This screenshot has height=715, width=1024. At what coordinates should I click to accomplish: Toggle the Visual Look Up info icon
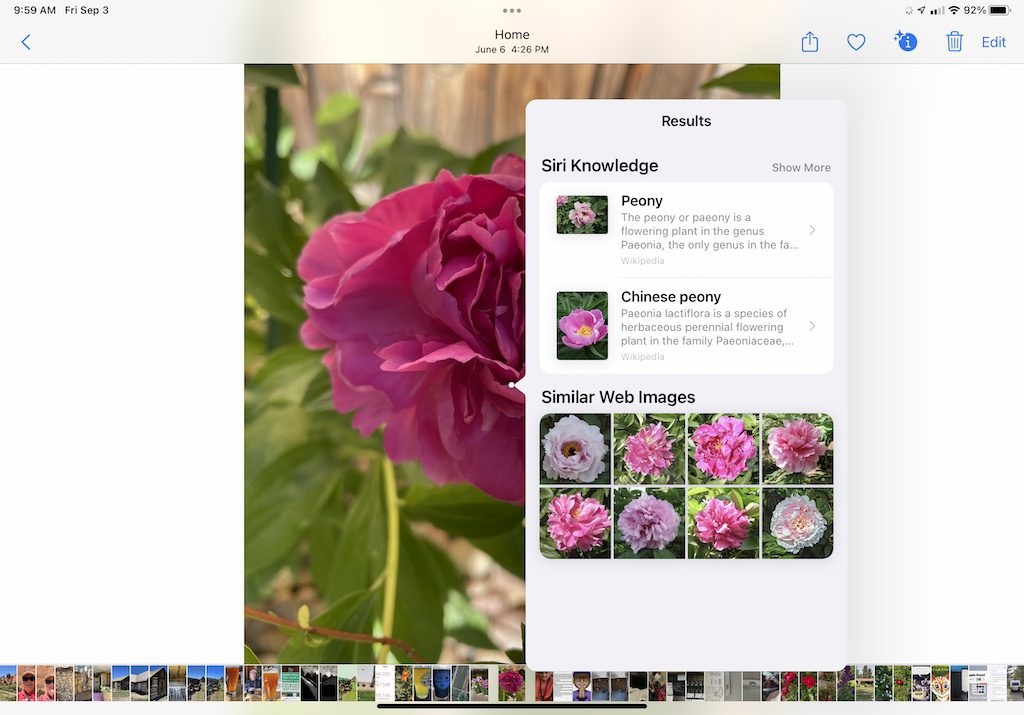[x=905, y=42]
